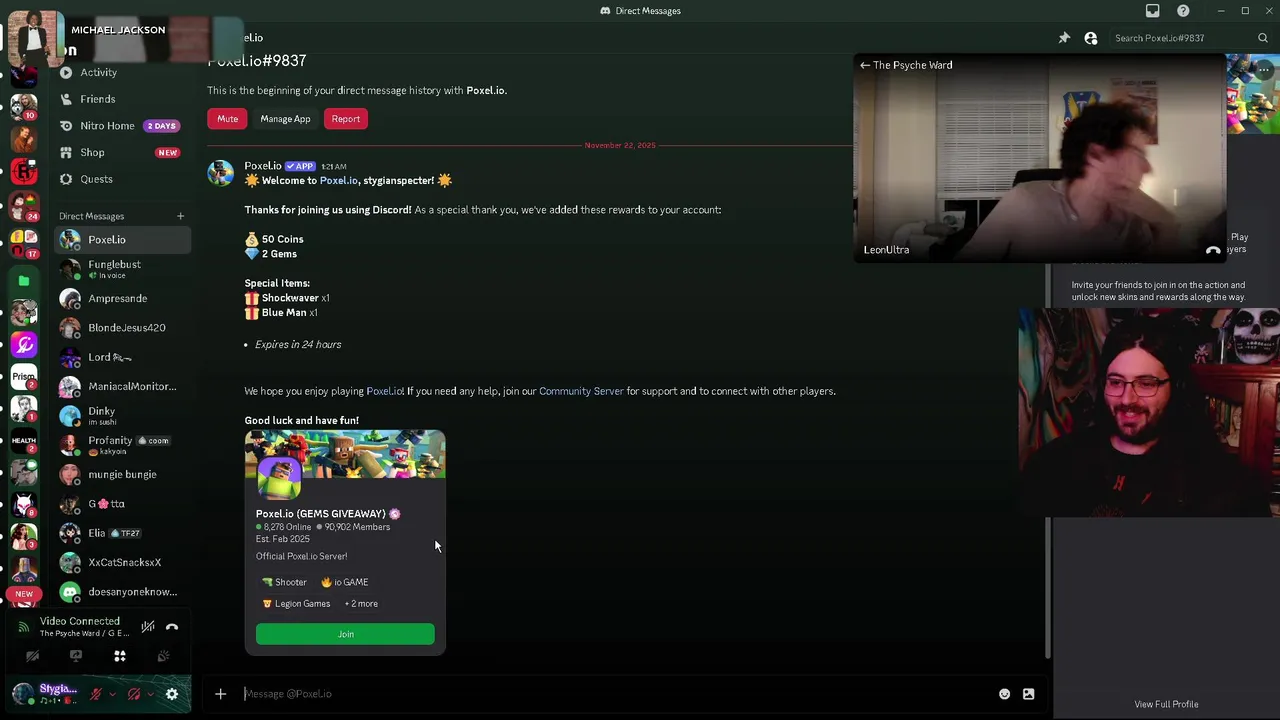This screenshot has width=1280, height=720.
Task: Click back arrow beside The Psyche Ward
Action: [864, 65]
